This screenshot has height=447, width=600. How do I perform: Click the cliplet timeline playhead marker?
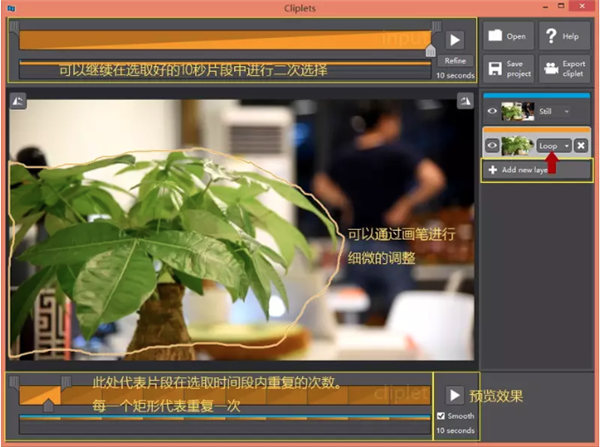47,404
